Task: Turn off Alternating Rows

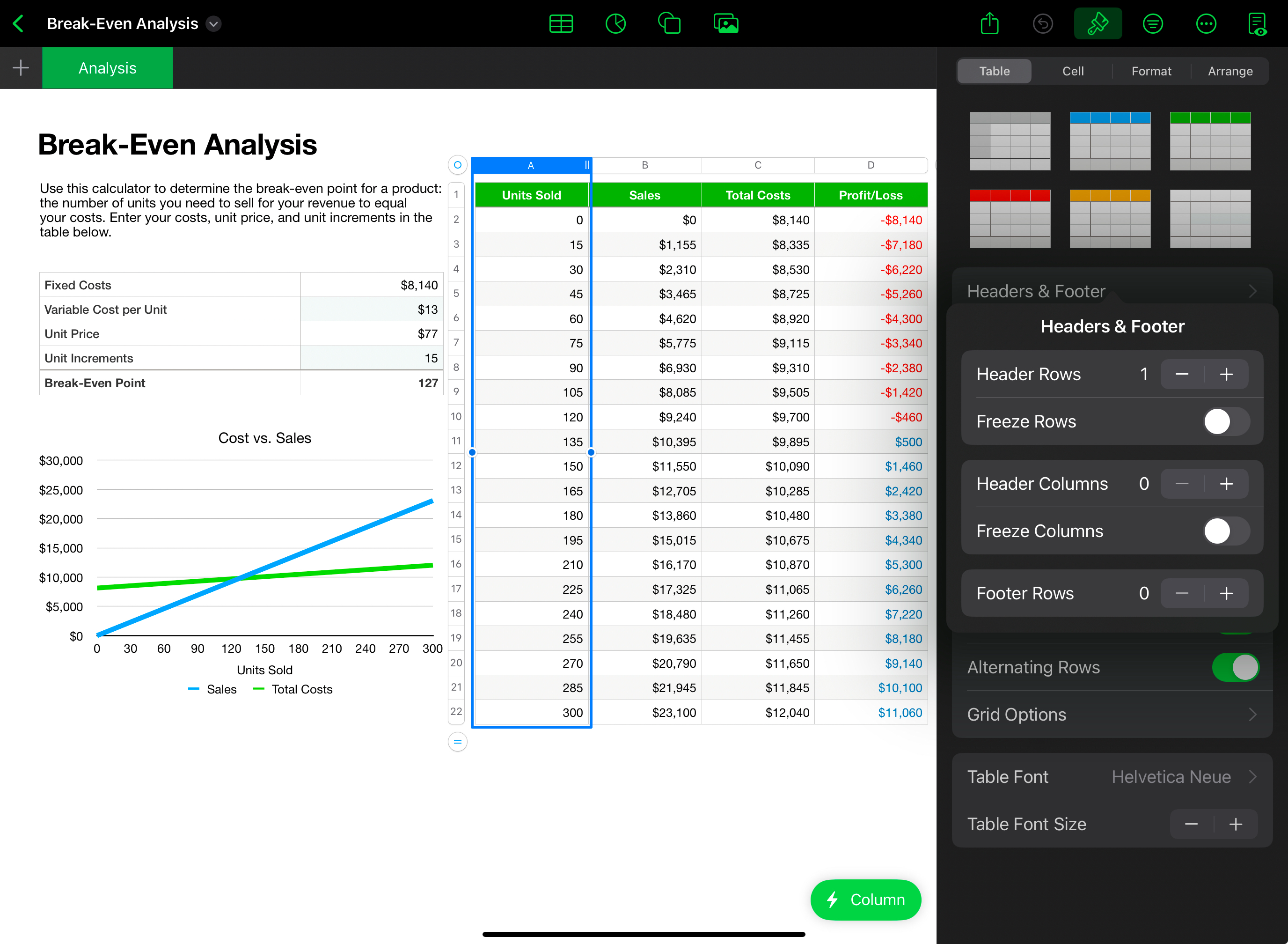Action: point(1235,667)
